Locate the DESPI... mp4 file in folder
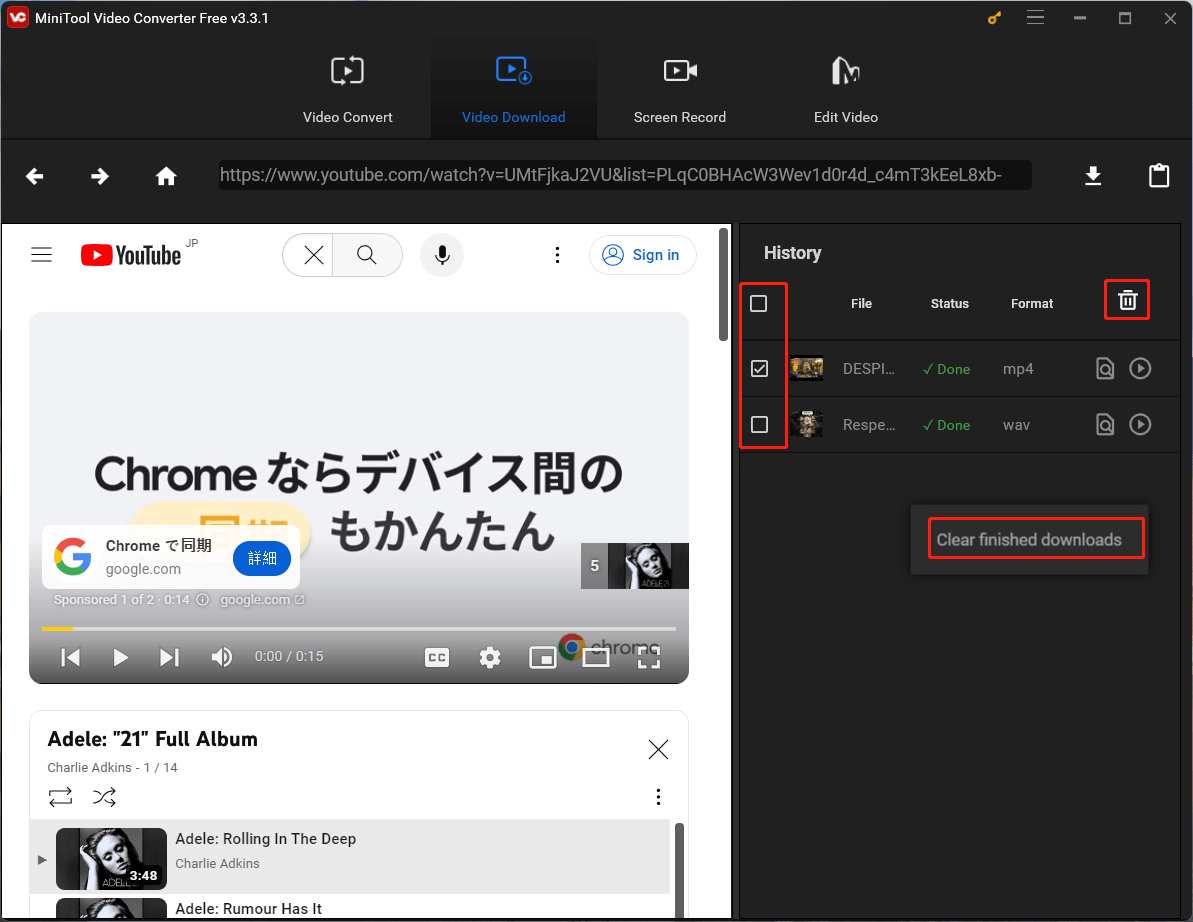Viewport: 1193px width, 922px height. (1105, 369)
